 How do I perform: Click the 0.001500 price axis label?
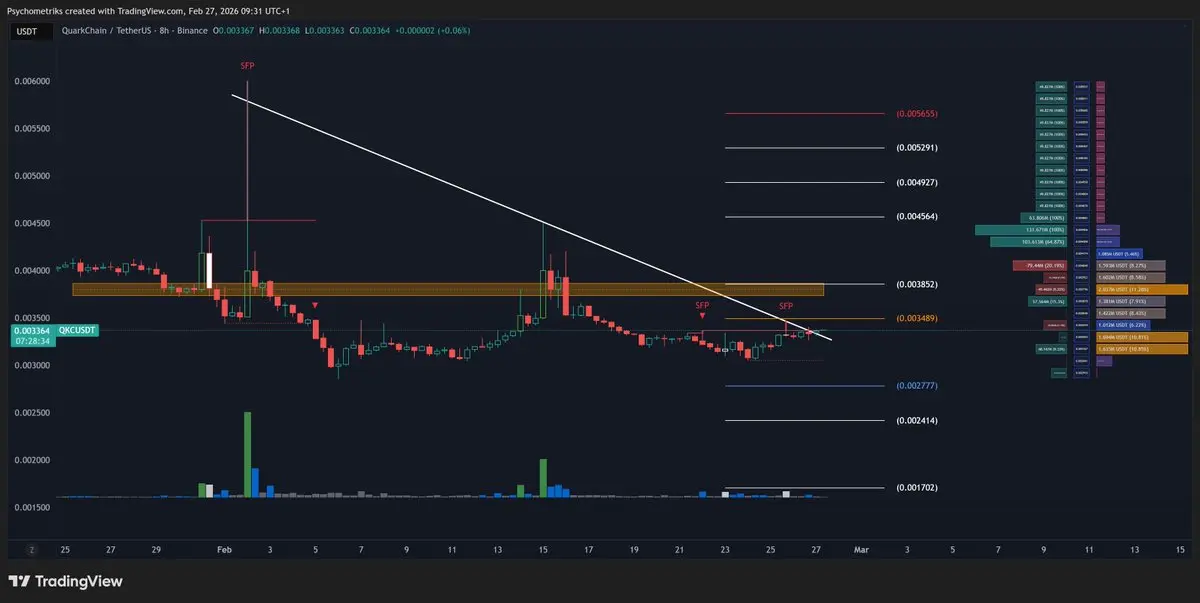pos(32,508)
